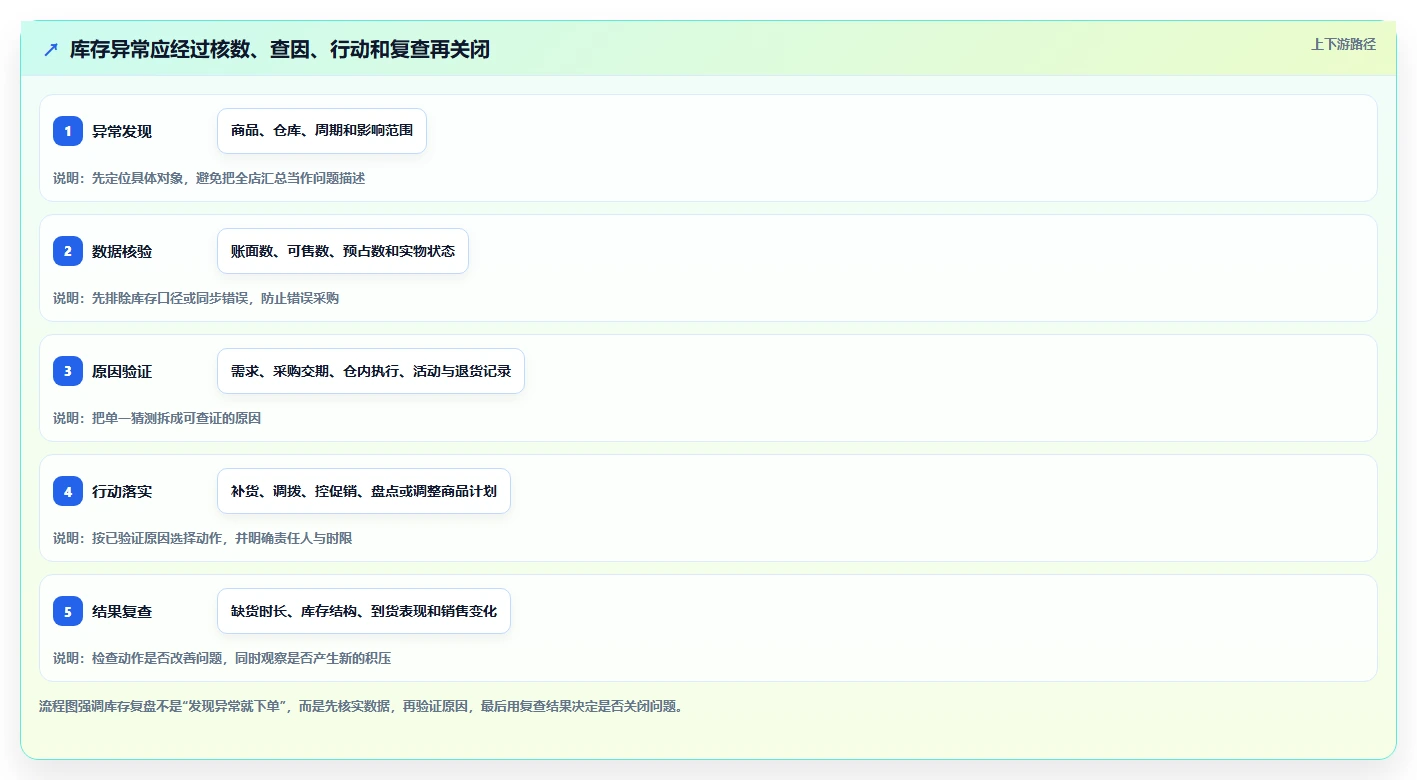Select the 原因验证 step heading
The image size is (1417, 780).
pyautogui.click(x=122, y=371)
